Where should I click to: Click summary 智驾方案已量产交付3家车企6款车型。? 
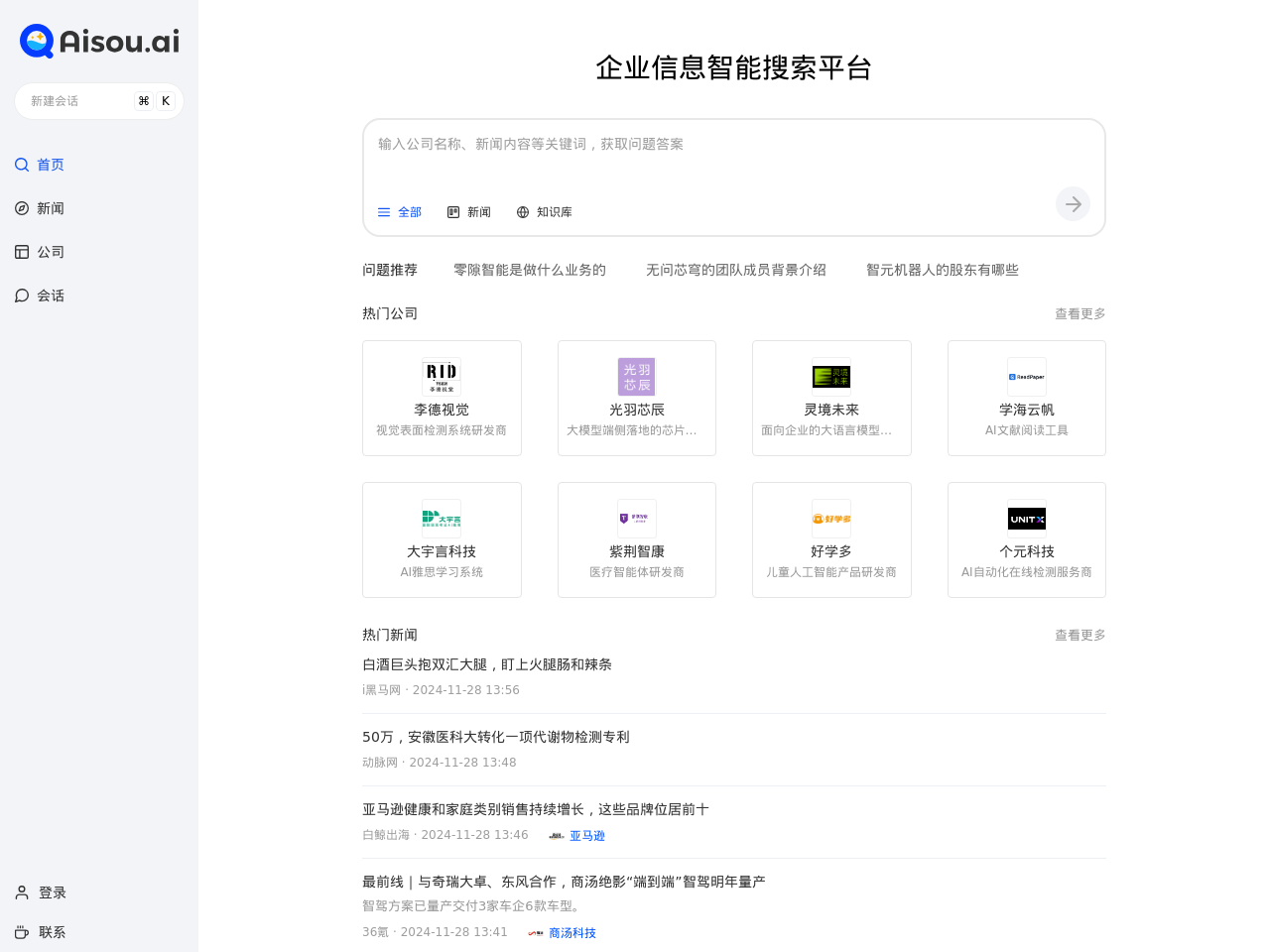tap(471, 905)
